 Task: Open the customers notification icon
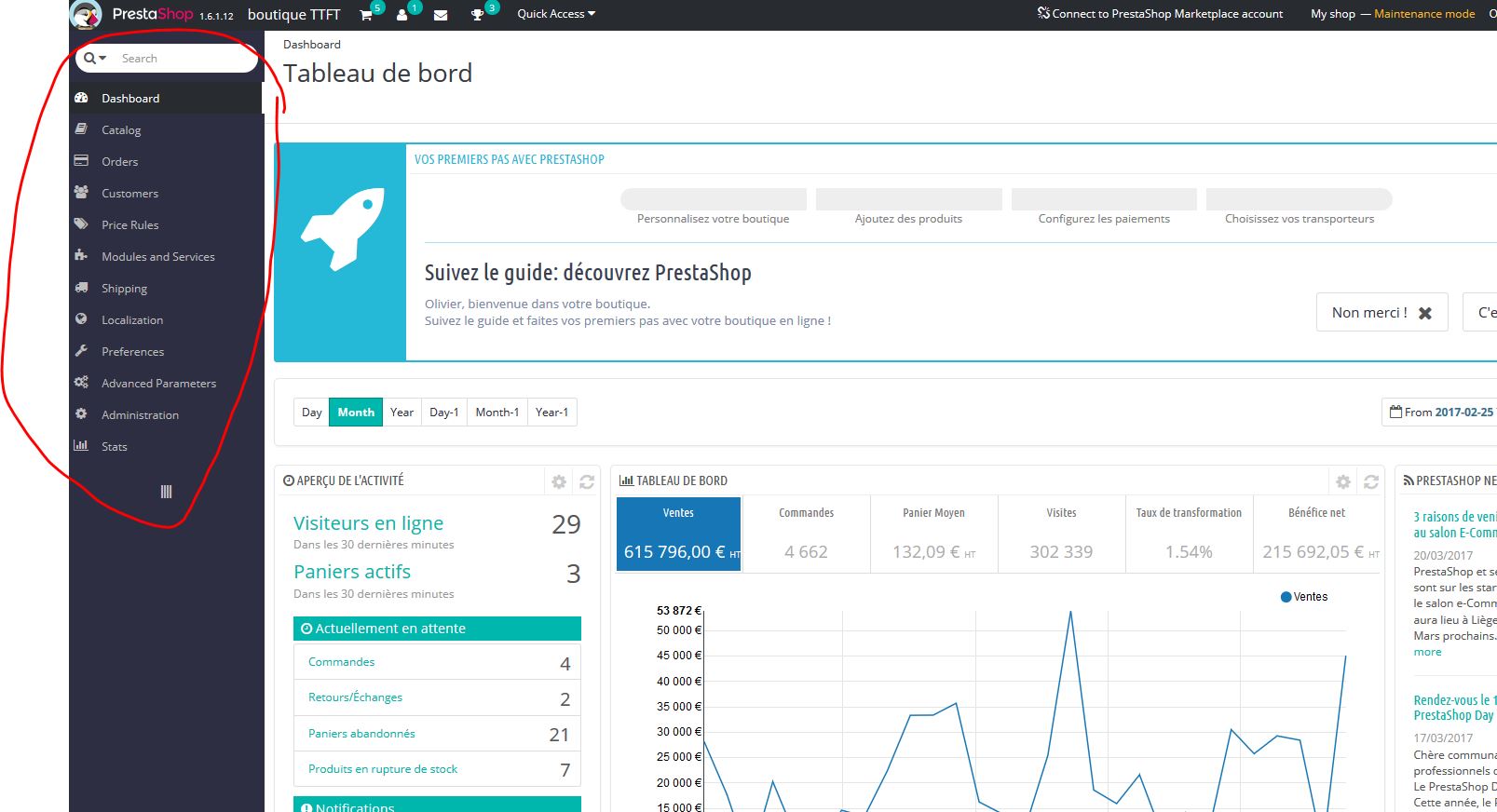(402, 15)
